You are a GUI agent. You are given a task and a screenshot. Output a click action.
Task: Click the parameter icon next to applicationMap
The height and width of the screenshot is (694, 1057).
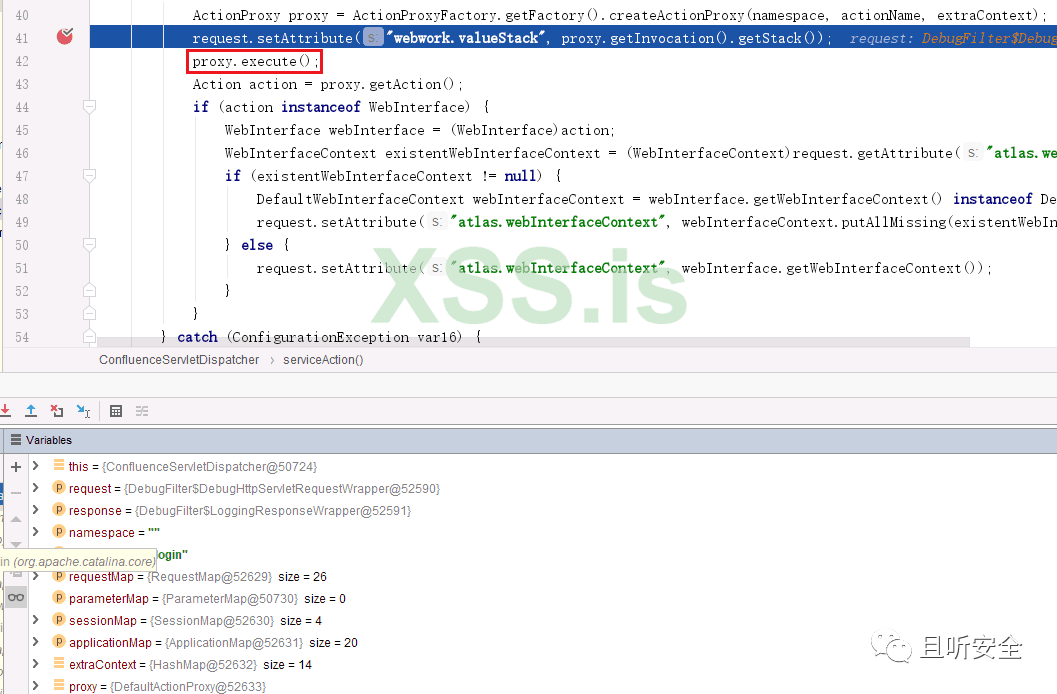coord(59,642)
